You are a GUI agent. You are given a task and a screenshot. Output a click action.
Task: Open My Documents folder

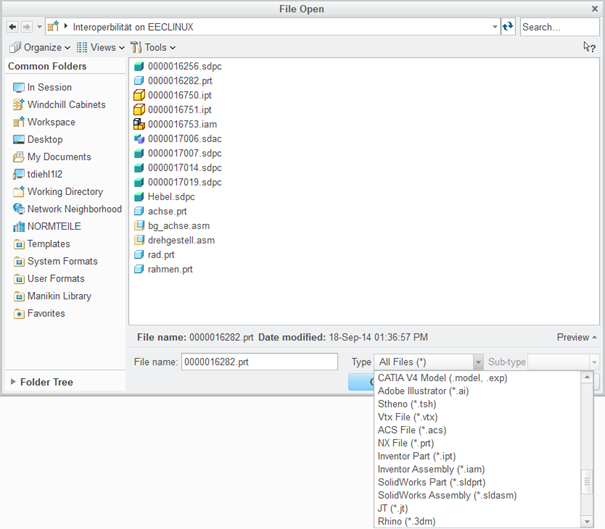pos(52,157)
